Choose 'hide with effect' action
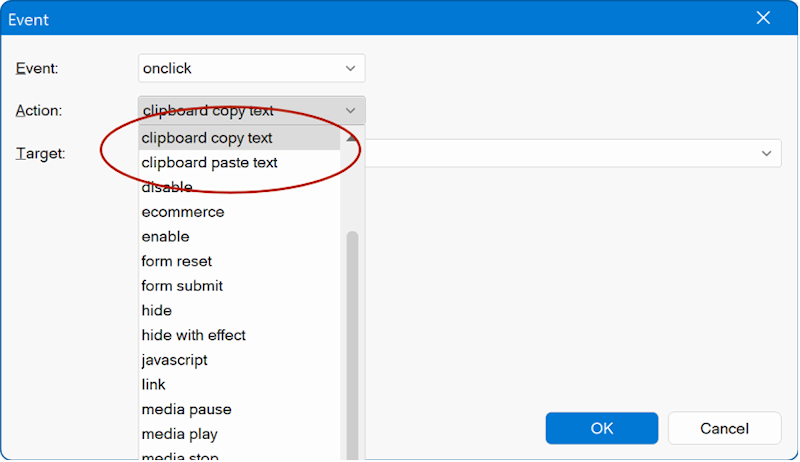Screen dimensions: 800x462 click(194, 335)
